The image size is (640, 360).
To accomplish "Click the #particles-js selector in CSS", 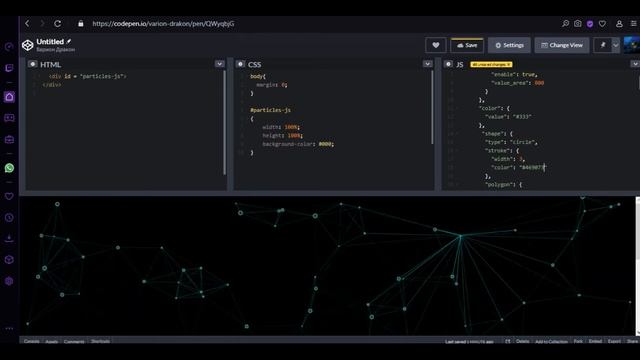I will pyautogui.click(x=270, y=110).
